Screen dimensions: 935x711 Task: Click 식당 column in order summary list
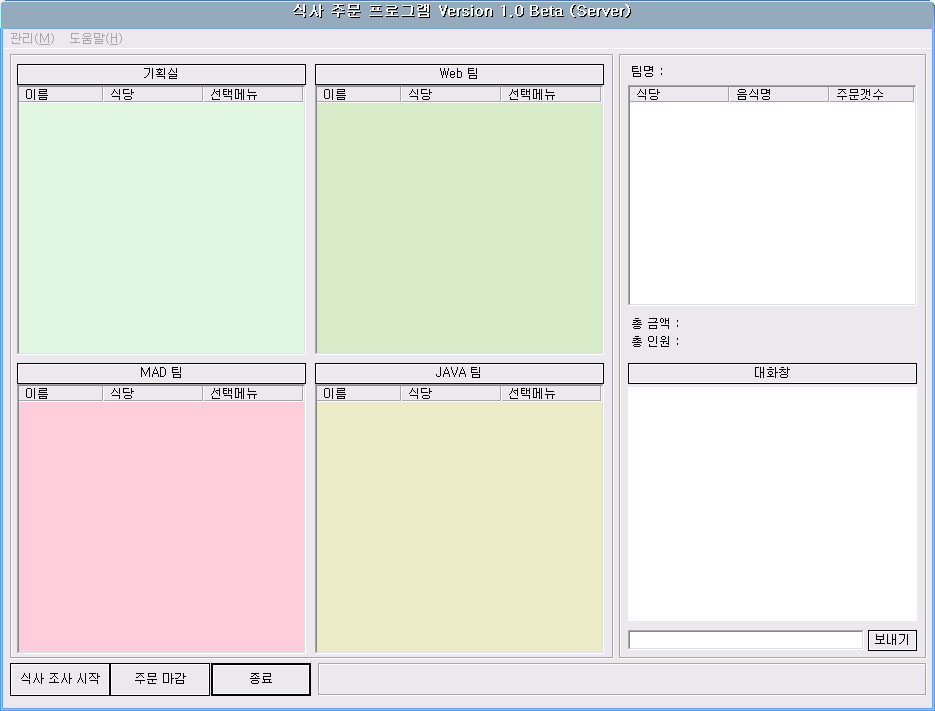(679, 94)
